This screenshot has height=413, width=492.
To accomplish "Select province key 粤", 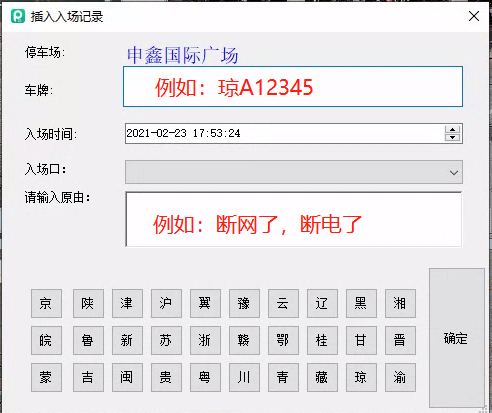I will coord(205,377).
